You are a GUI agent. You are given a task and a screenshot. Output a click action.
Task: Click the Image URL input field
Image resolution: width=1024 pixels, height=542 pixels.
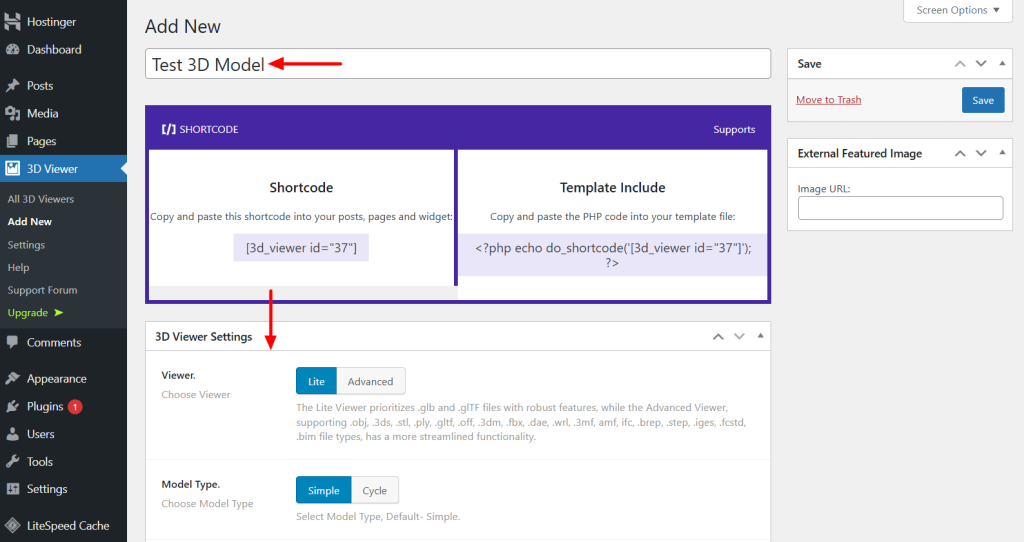tap(901, 208)
